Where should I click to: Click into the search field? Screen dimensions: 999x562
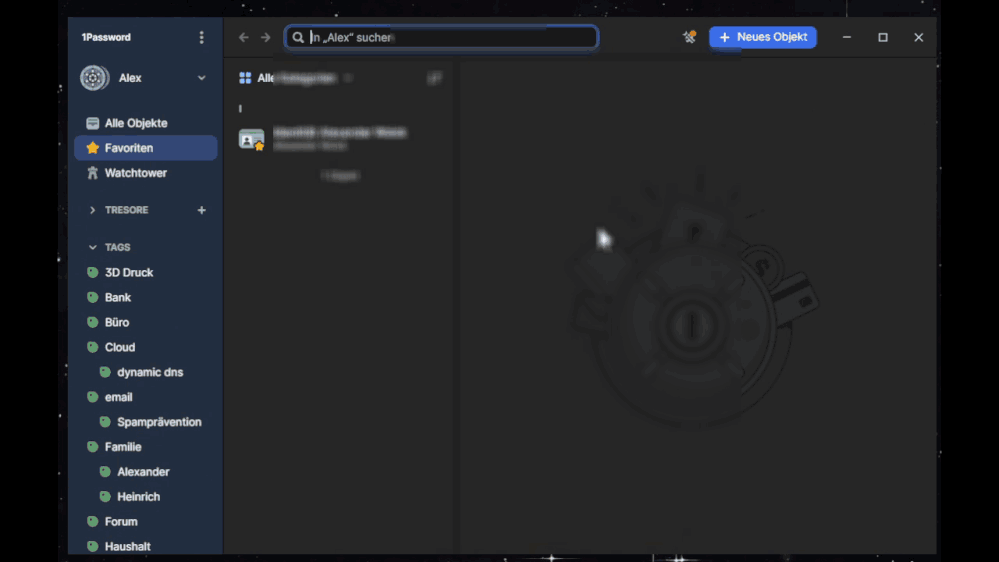450,38
